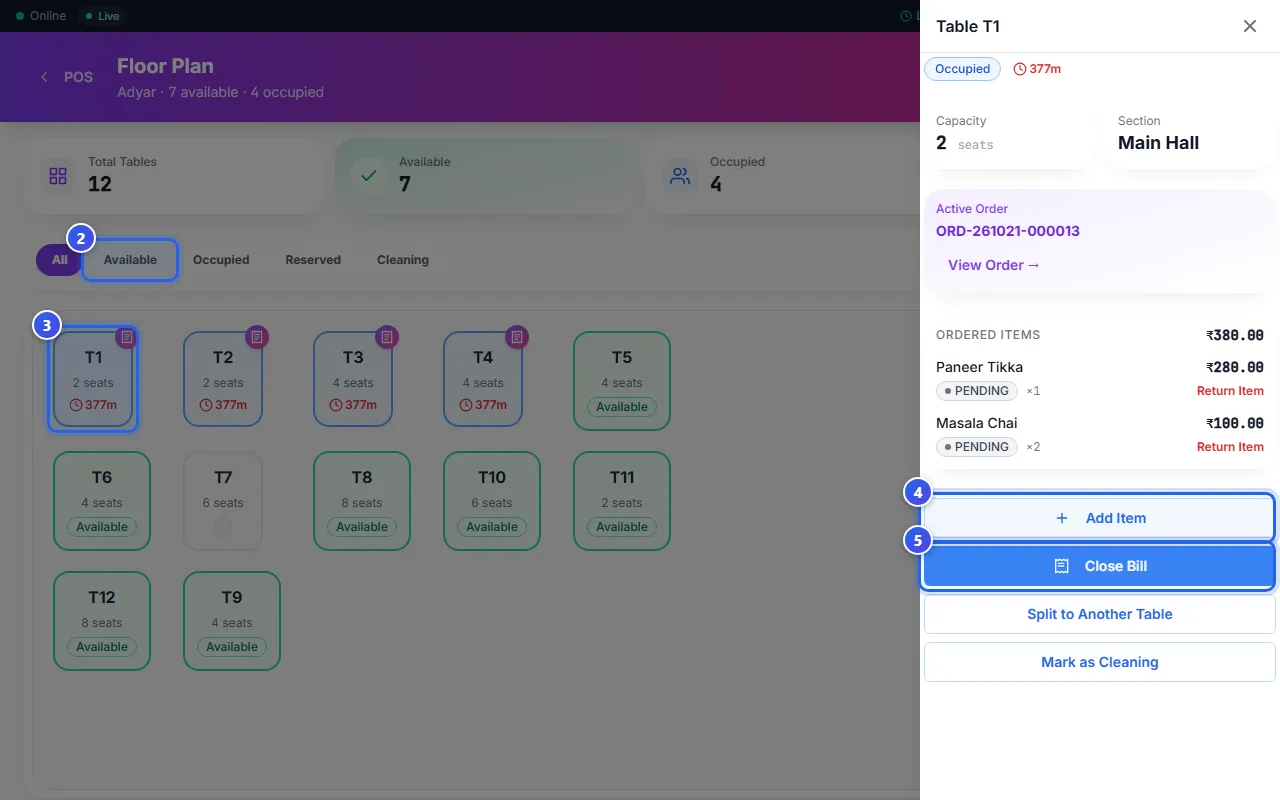Show all tables with the All filter
The width and height of the screenshot is (1280, 800).
tap(60, 260)
